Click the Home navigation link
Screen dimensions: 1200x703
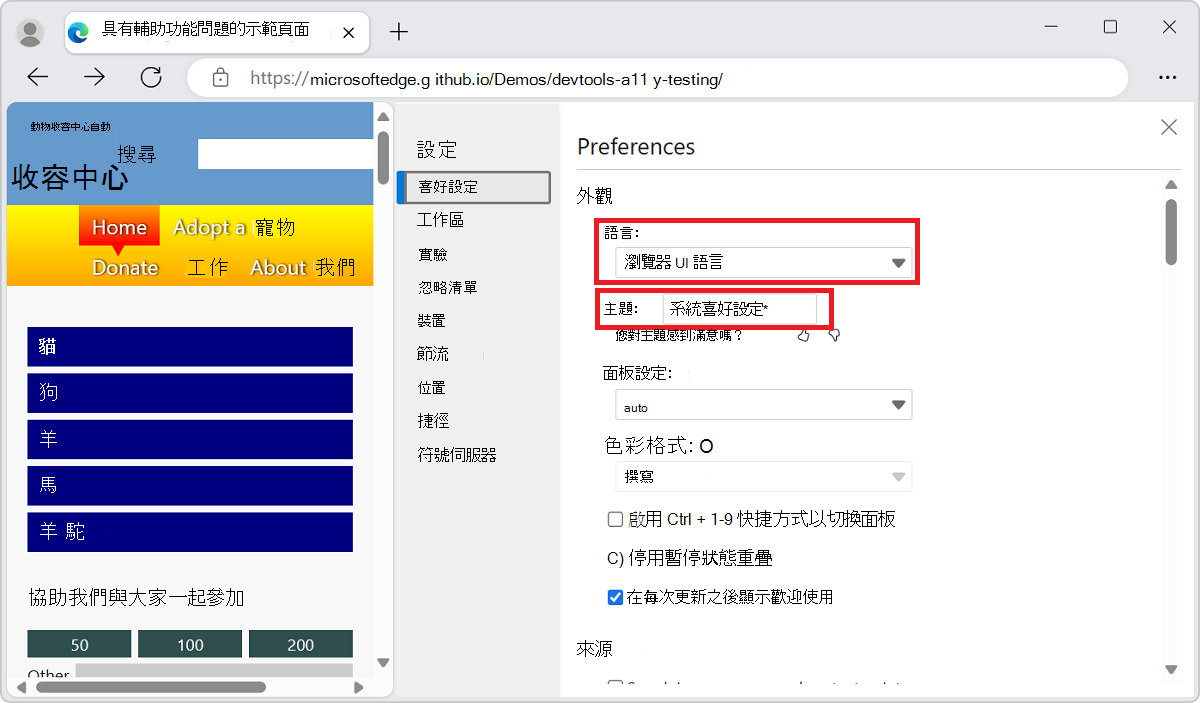[x=118, y=227]
